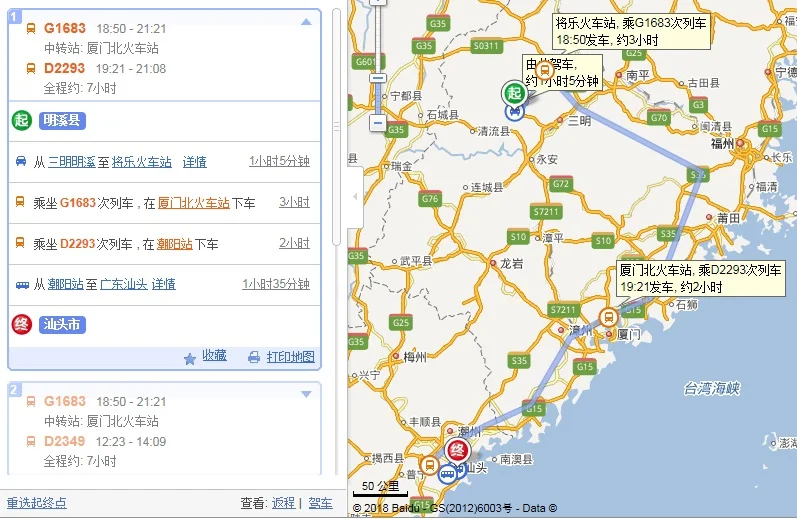
Task: Click the 1小时5分钟 duration link
Action: [x=279, y=161]
